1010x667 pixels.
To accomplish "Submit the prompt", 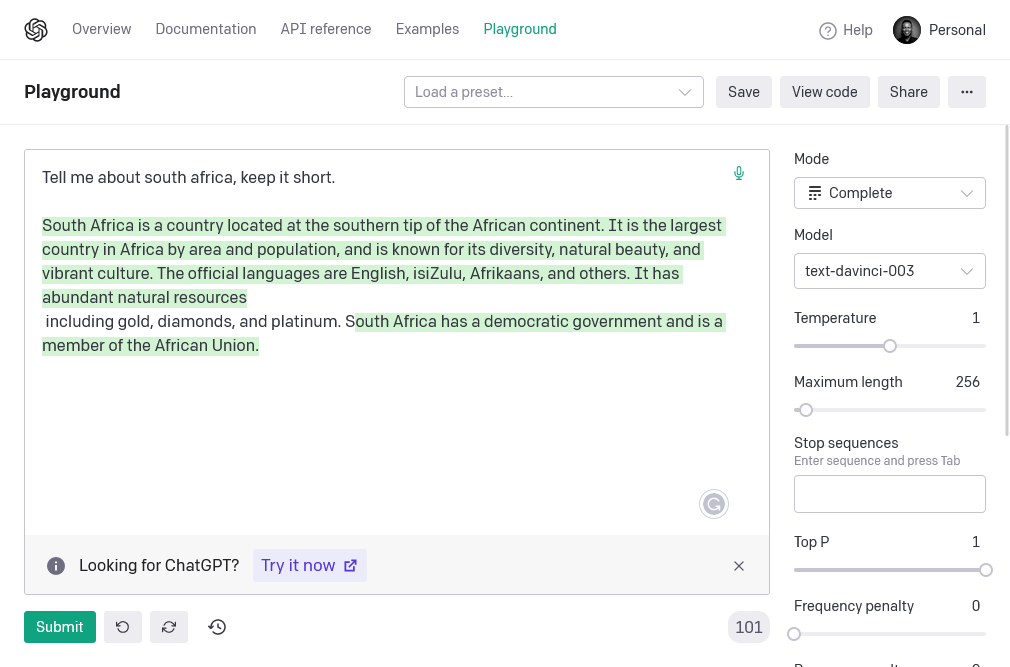I will pyautogui.click(x=59, y=627).
